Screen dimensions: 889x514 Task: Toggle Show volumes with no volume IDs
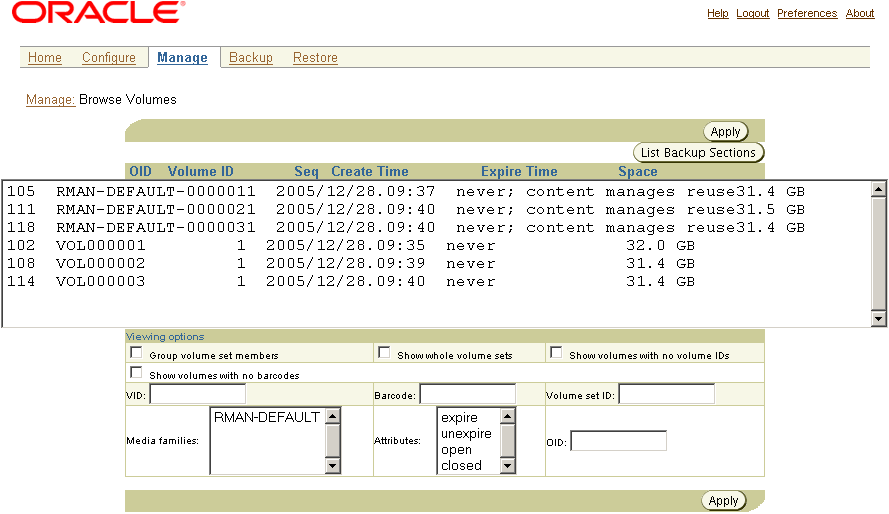pyautogui.click(x=556, y=353)
